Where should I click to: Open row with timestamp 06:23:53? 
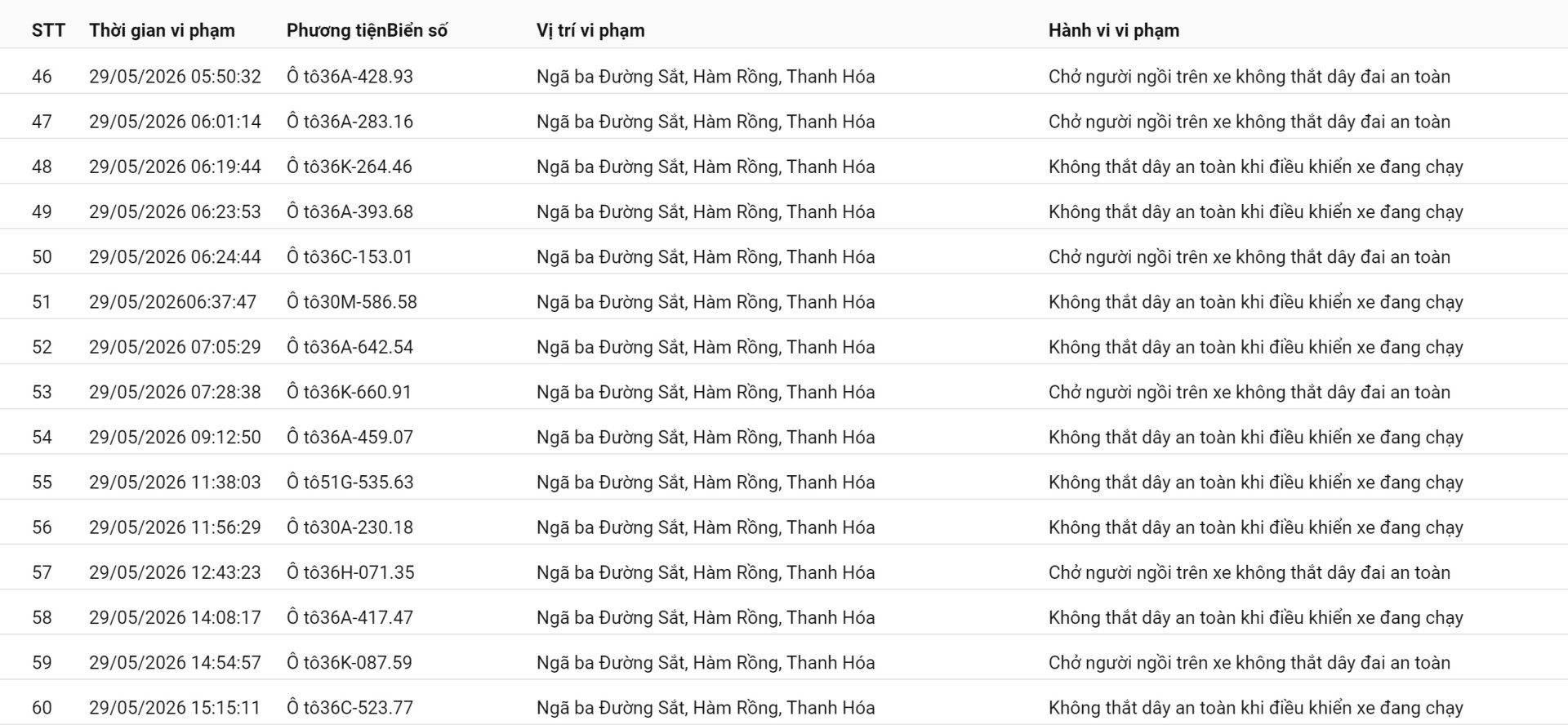(x=784, y=211)
